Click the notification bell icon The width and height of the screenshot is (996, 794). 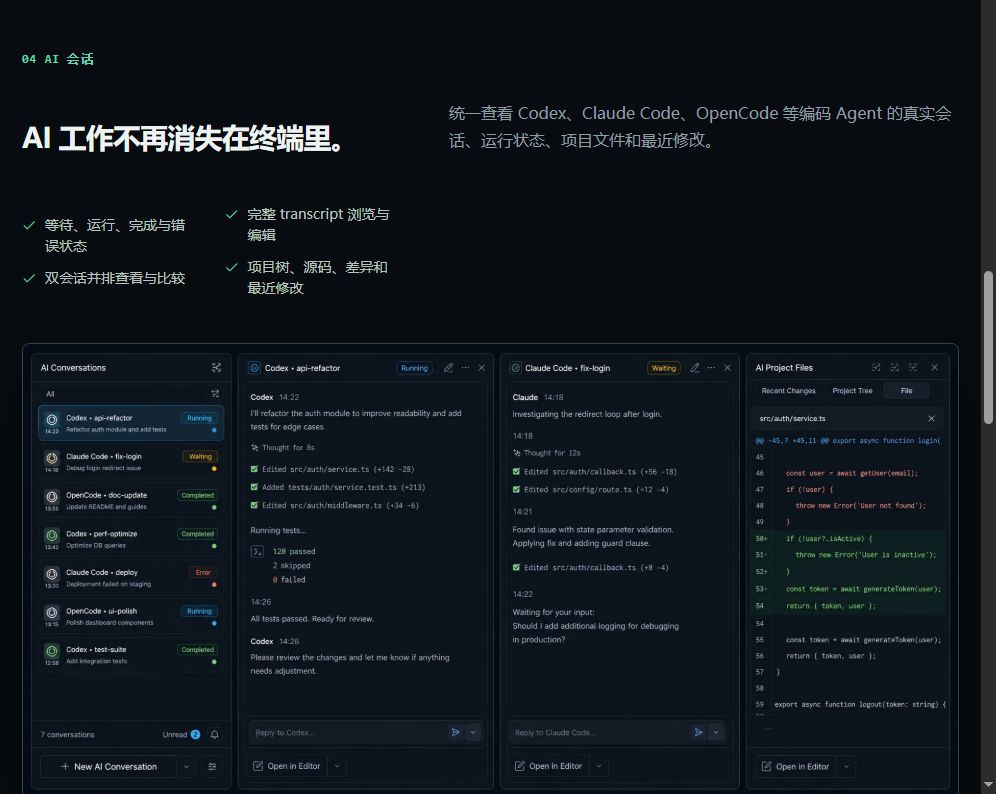coord(215,734)
